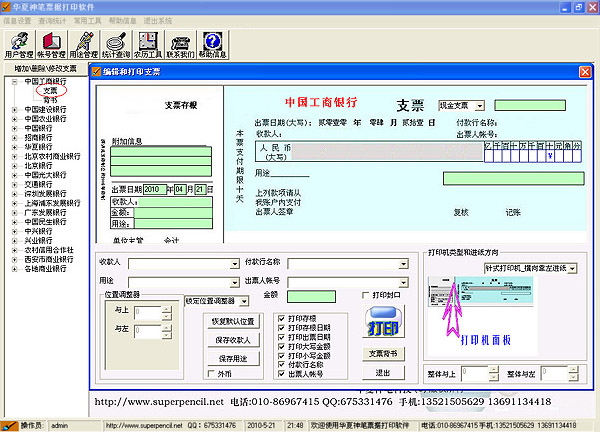Click the 金额 amount input field

point(311,297)
